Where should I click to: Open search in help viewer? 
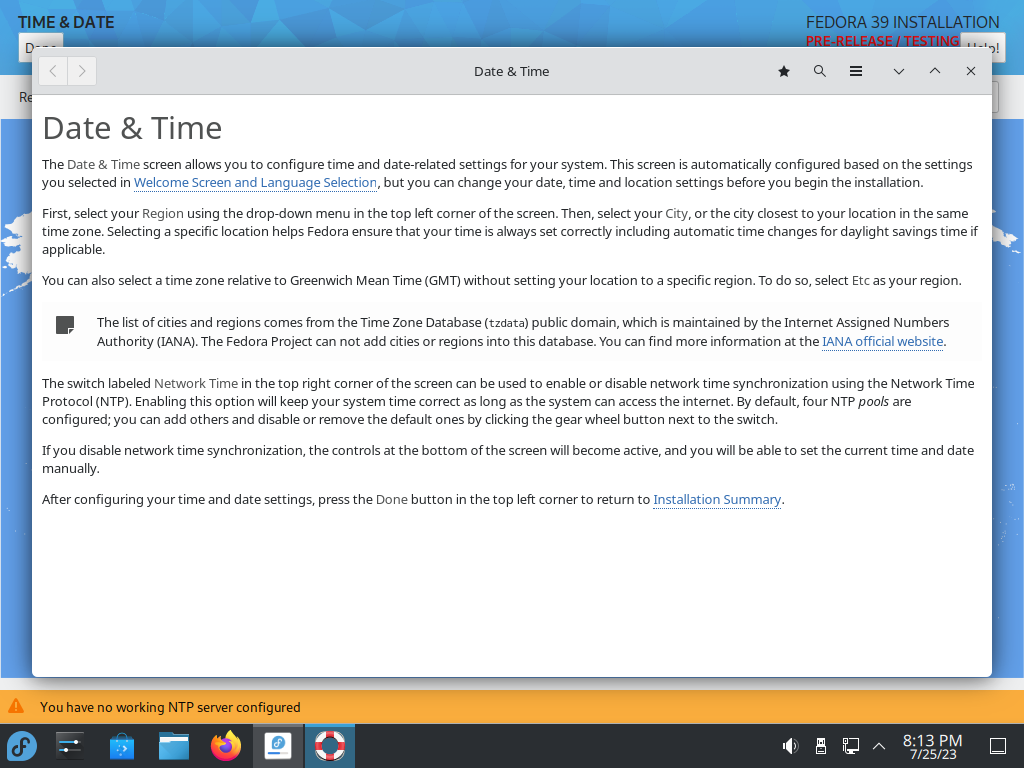coord(820,71)
